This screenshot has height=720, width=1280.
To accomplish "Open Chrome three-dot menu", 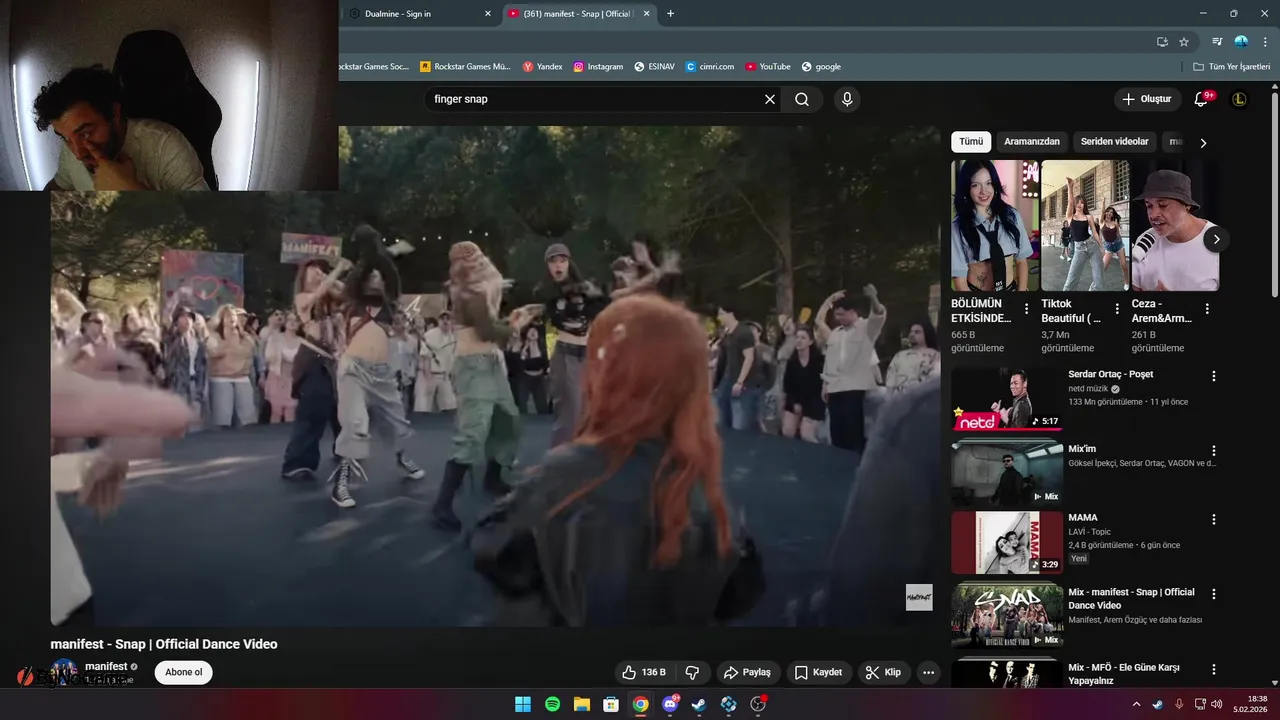I will coord(1265,42).
